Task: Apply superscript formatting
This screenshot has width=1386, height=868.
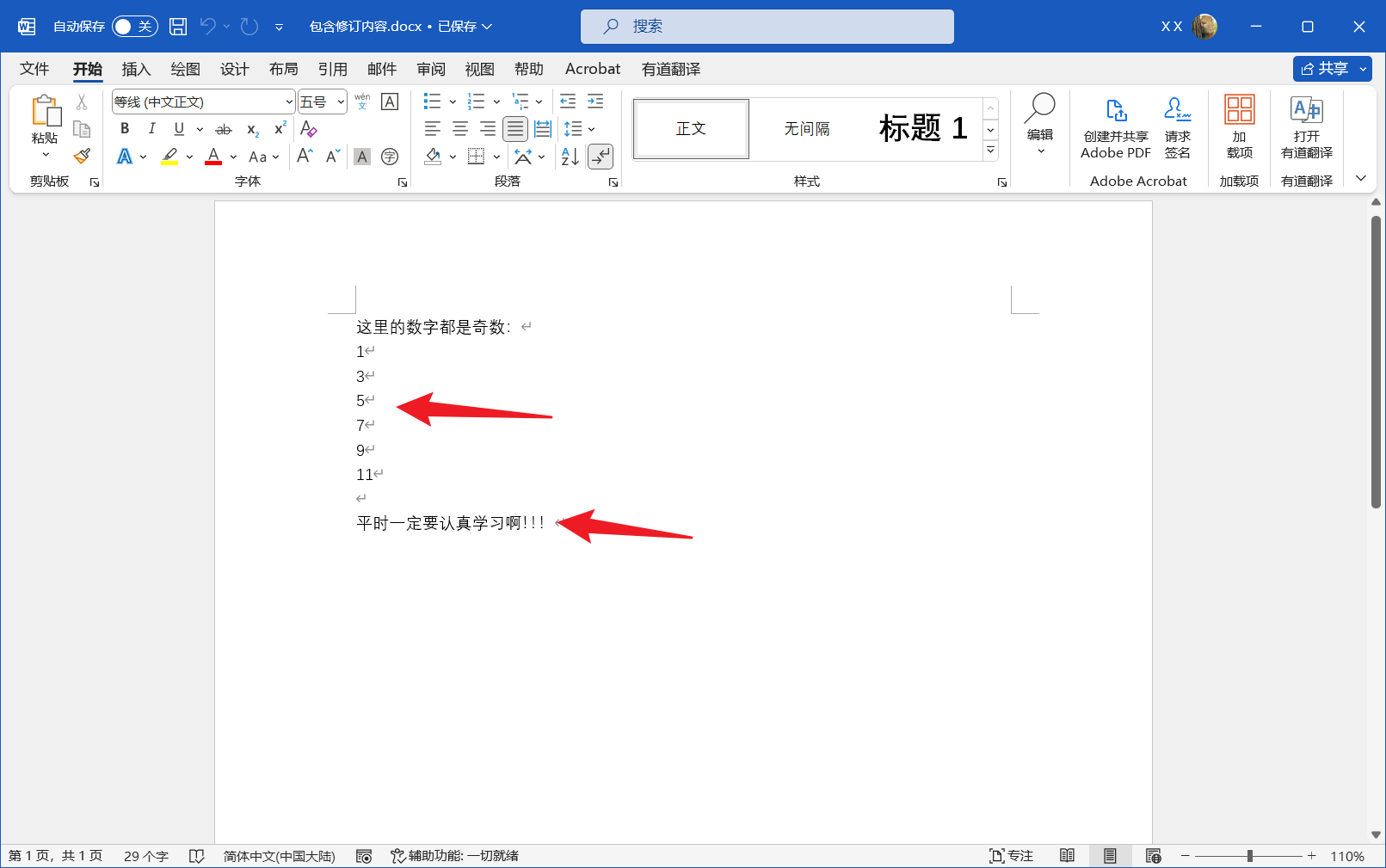Action: click(x=278, y=128)
